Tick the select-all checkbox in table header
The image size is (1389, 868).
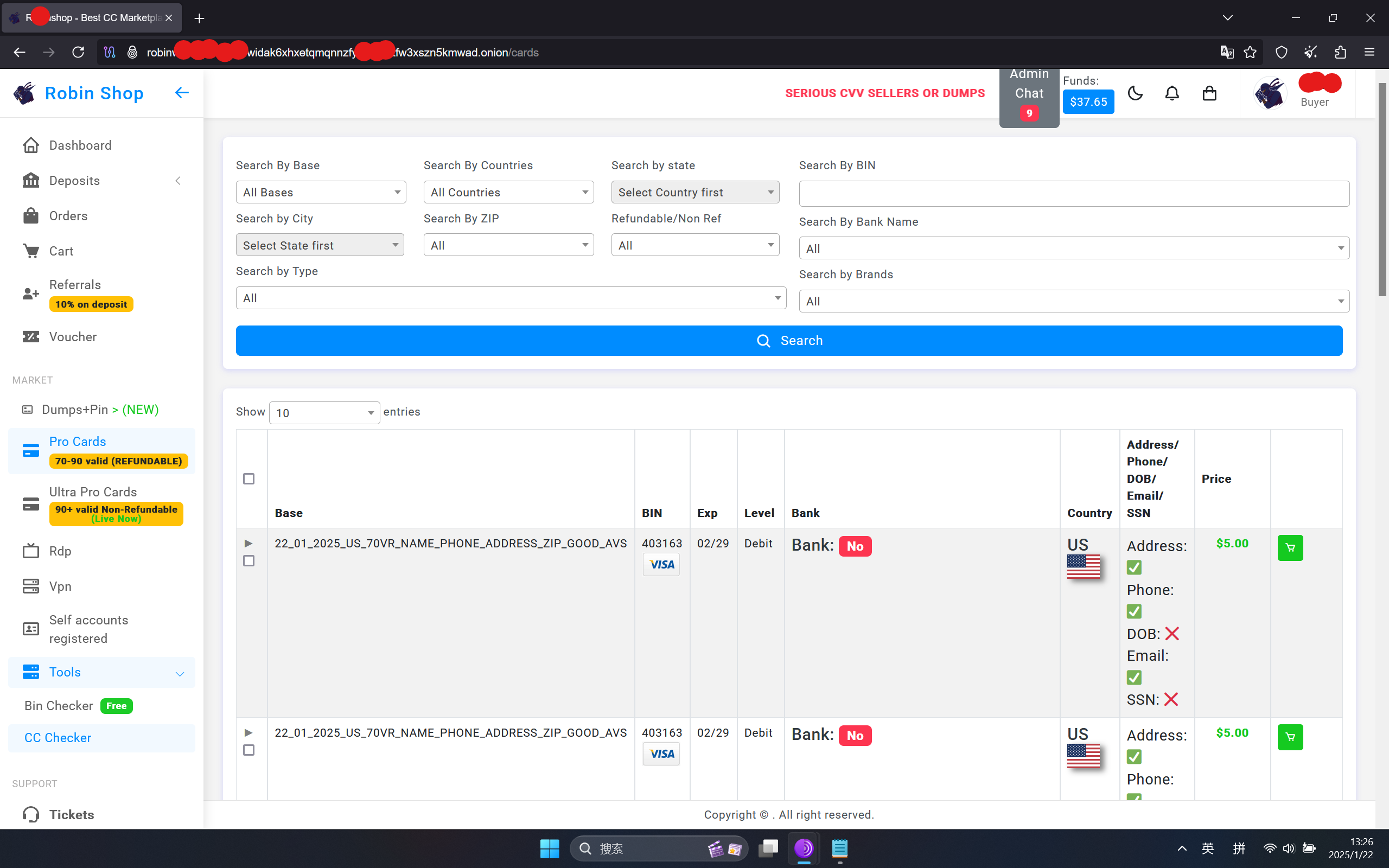(x=249, y=479)
